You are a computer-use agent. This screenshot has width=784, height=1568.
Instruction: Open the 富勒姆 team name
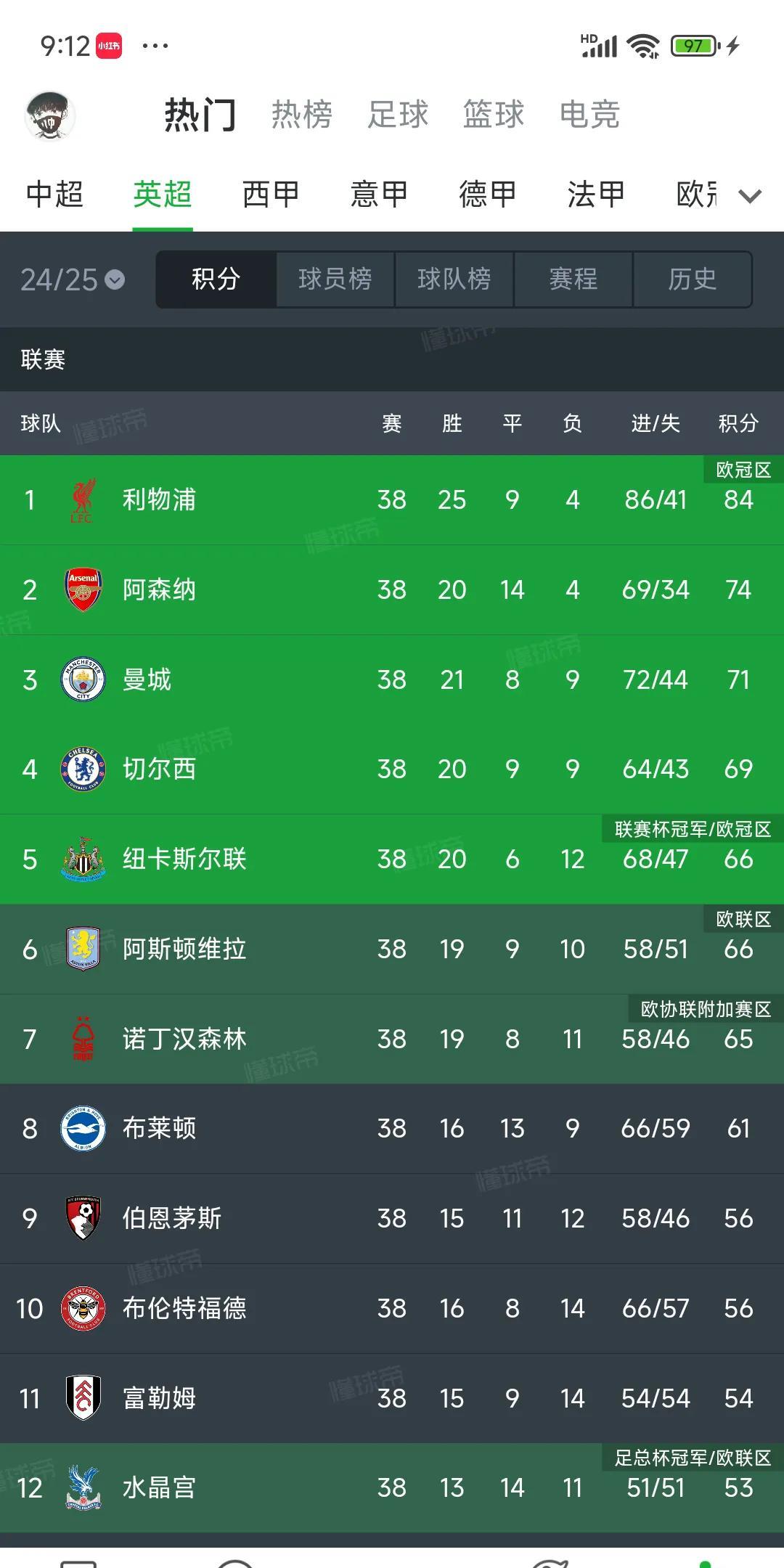pos(160,1398)
